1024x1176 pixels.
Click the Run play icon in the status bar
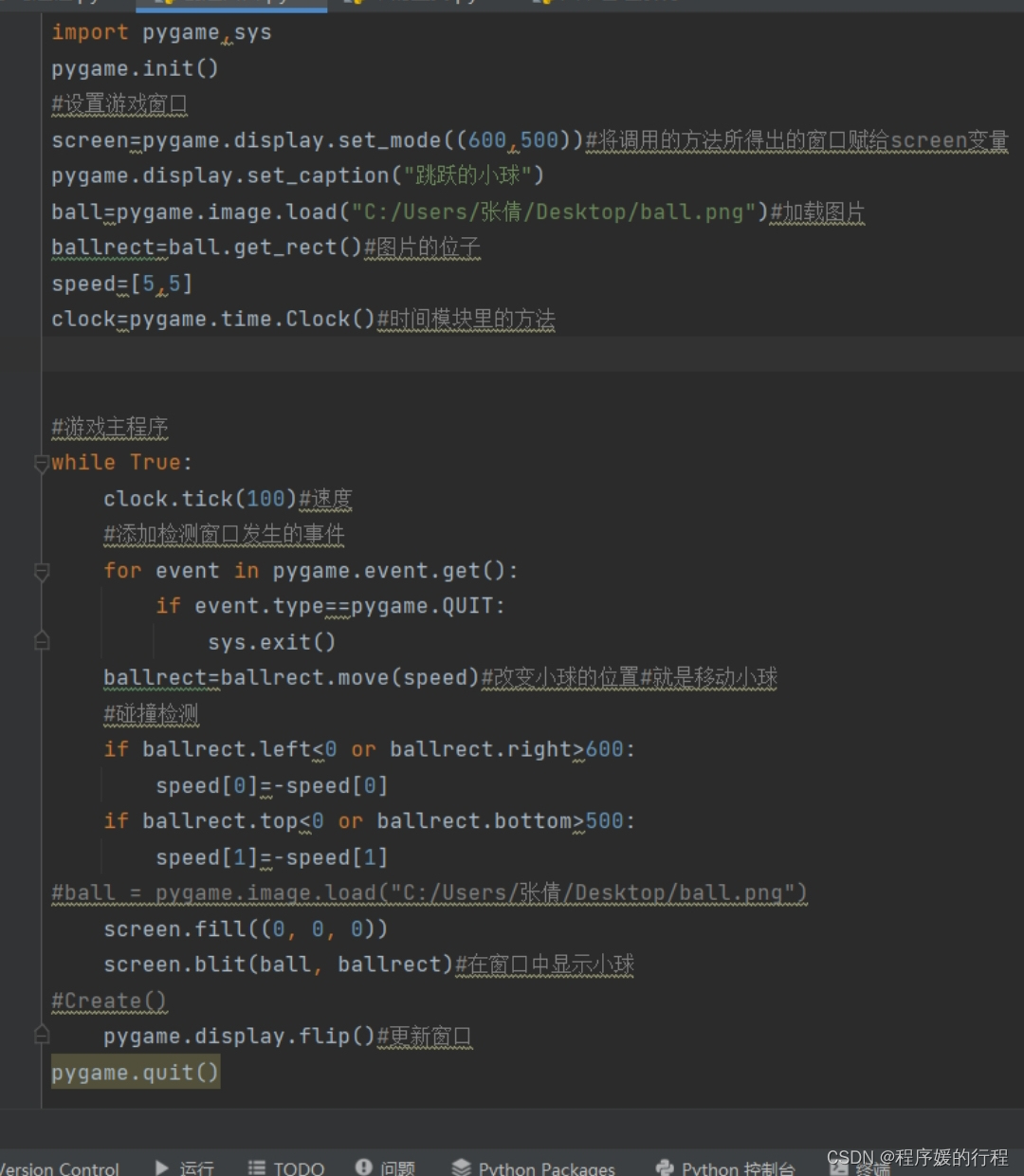163,1167
